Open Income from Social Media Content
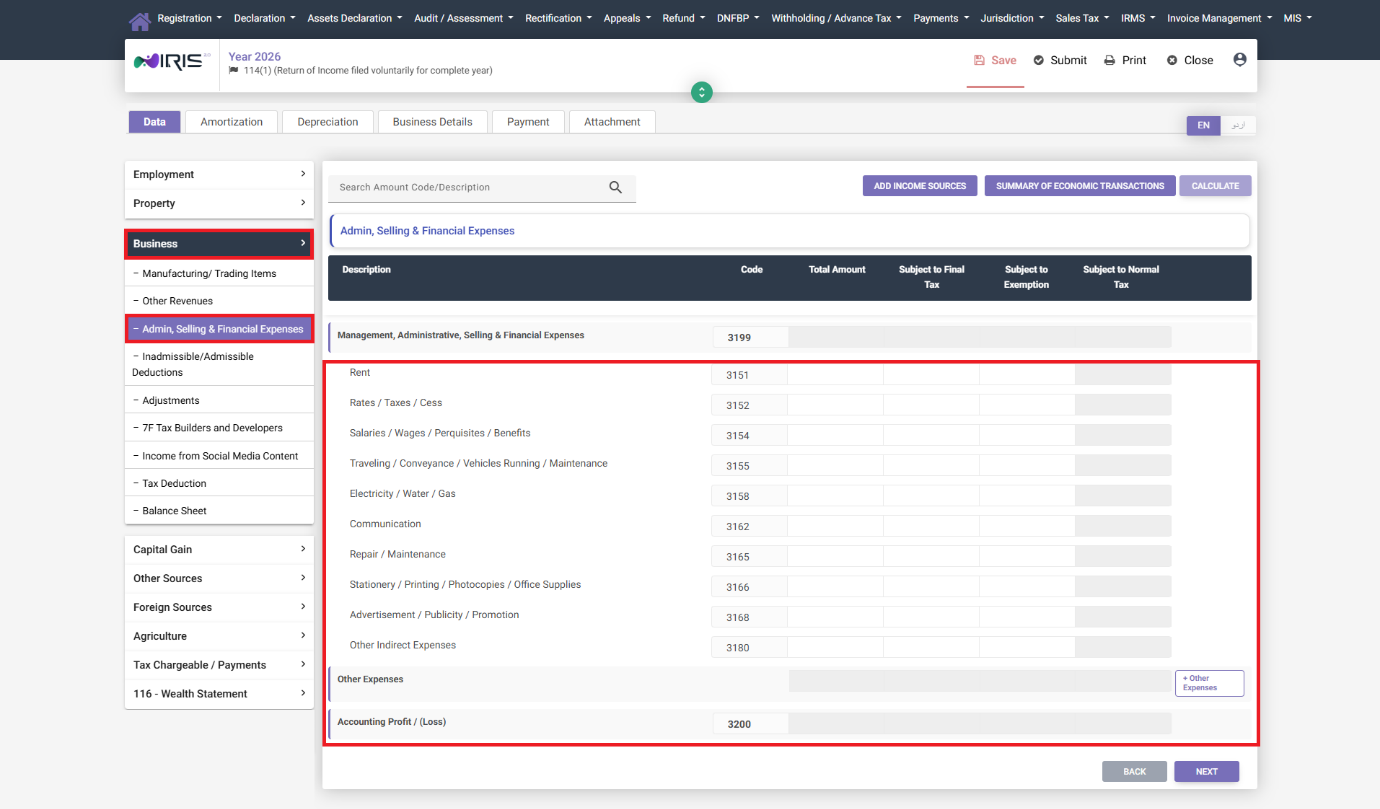The height and width of the screenshot is (809, 1380). tap(219, 456)
